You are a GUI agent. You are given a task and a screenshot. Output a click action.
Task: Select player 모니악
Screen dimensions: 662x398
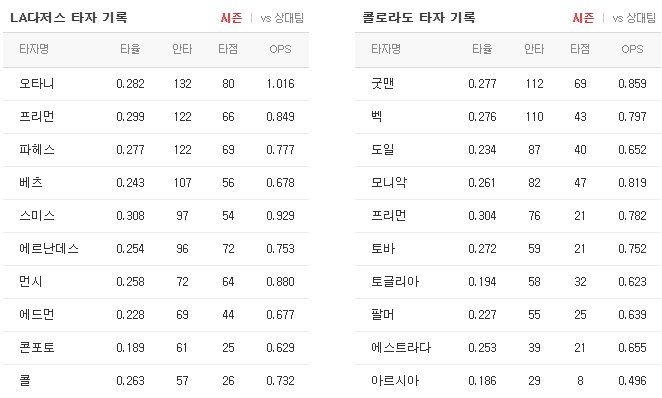(389, 182)
